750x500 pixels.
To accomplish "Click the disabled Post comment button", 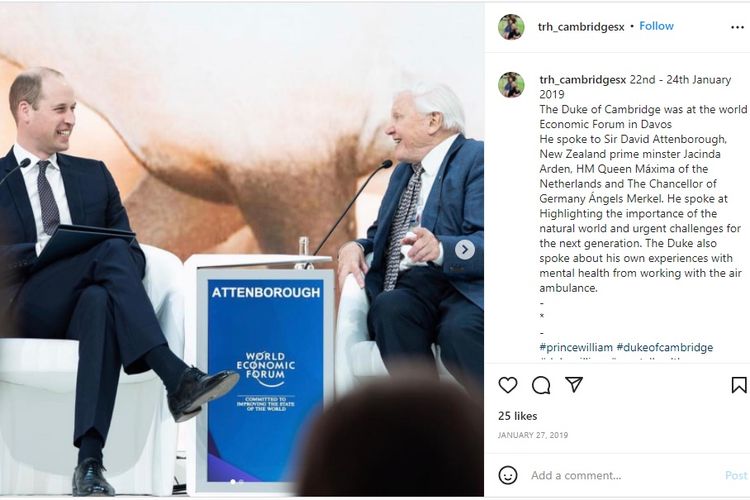I will pos(736,475).
